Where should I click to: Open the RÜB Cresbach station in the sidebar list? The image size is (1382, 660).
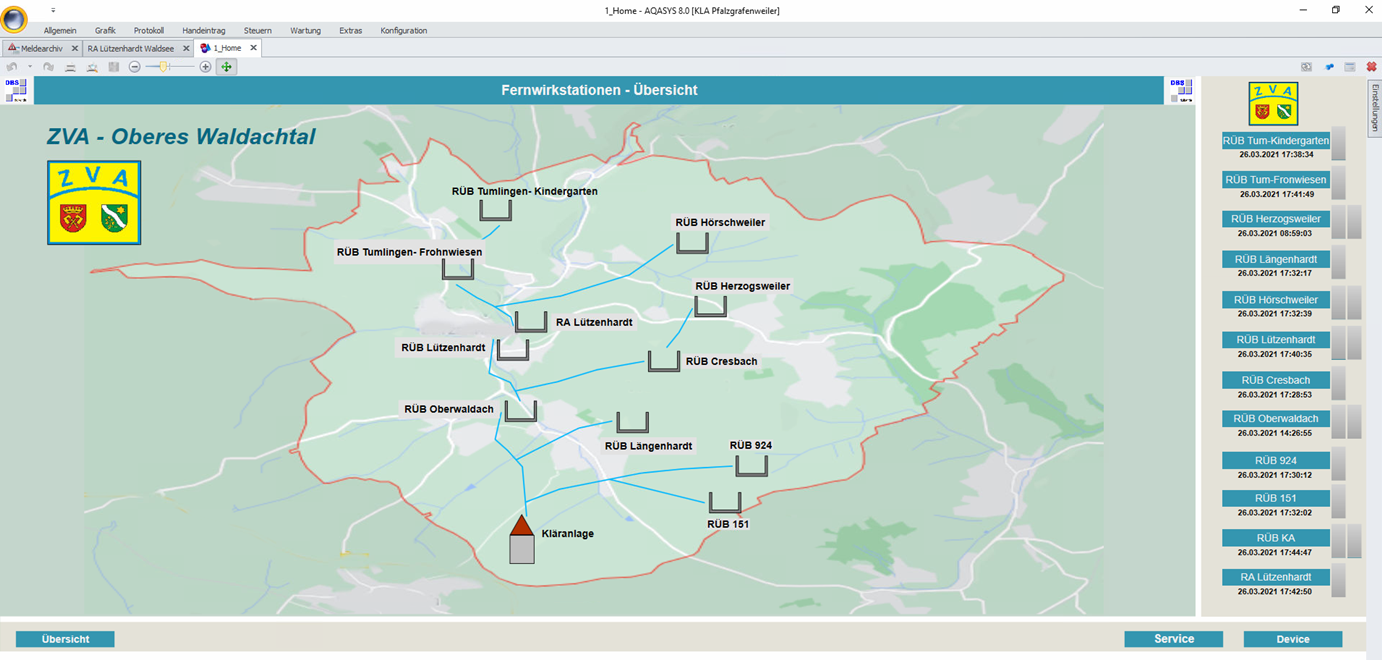pos(1275,380)
